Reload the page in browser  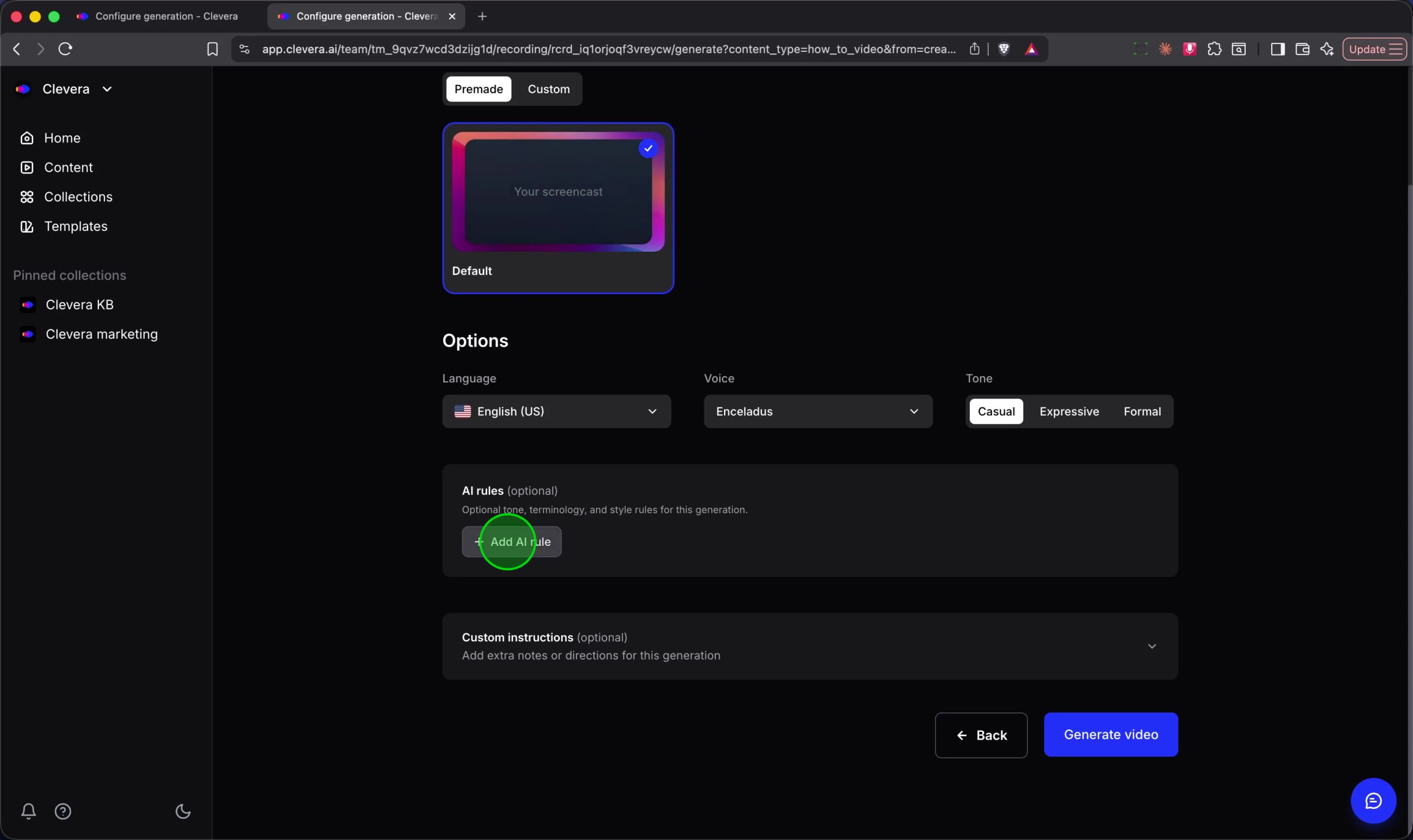(65, 49)
